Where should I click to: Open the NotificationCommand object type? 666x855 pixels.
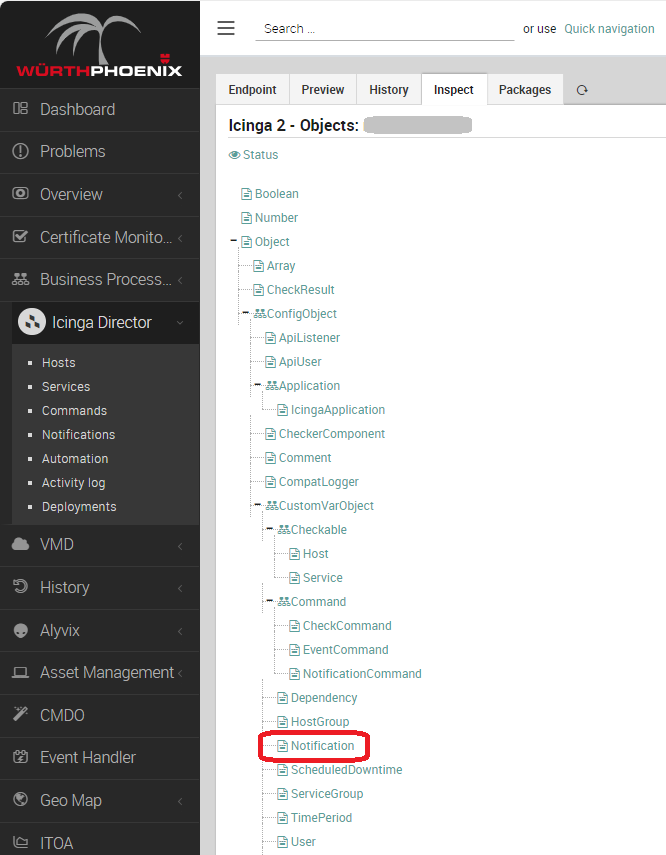[x=362, y=673]
